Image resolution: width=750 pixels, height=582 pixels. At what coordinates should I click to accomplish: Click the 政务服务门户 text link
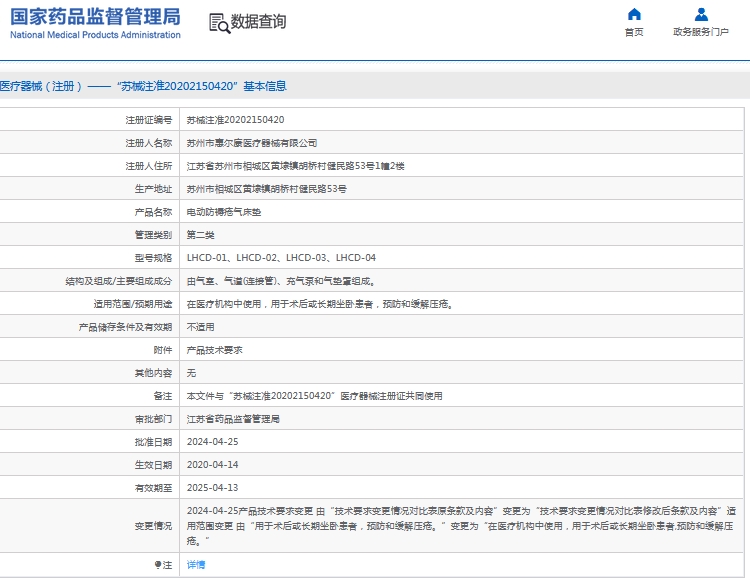pyautogui.click(x=701, y=32)
